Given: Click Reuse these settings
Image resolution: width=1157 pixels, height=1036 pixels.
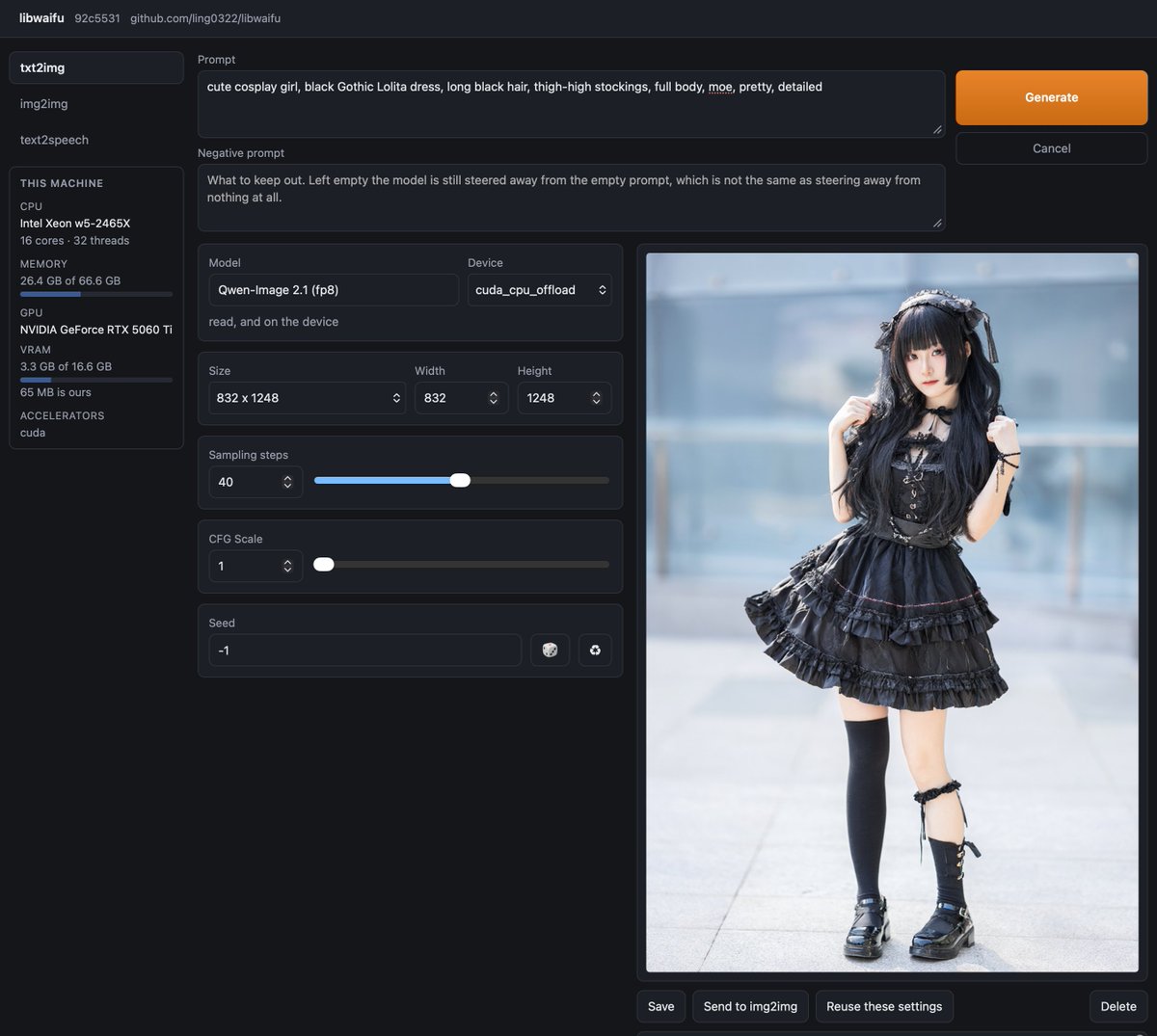Looking at the screenshot, I should (884, 1006).
